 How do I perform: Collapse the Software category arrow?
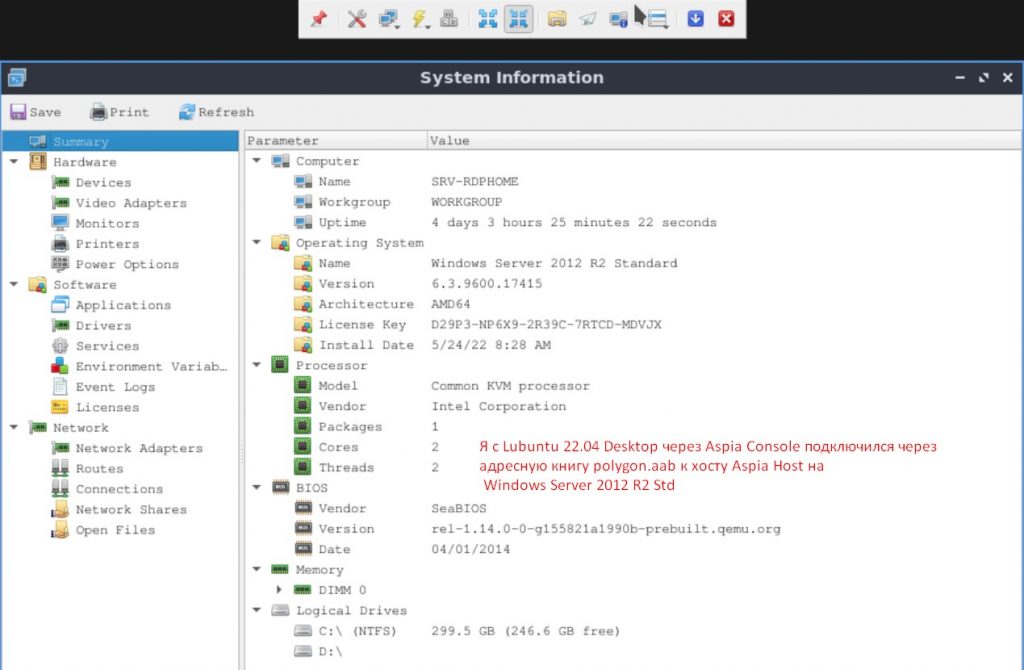pos(14,284)
